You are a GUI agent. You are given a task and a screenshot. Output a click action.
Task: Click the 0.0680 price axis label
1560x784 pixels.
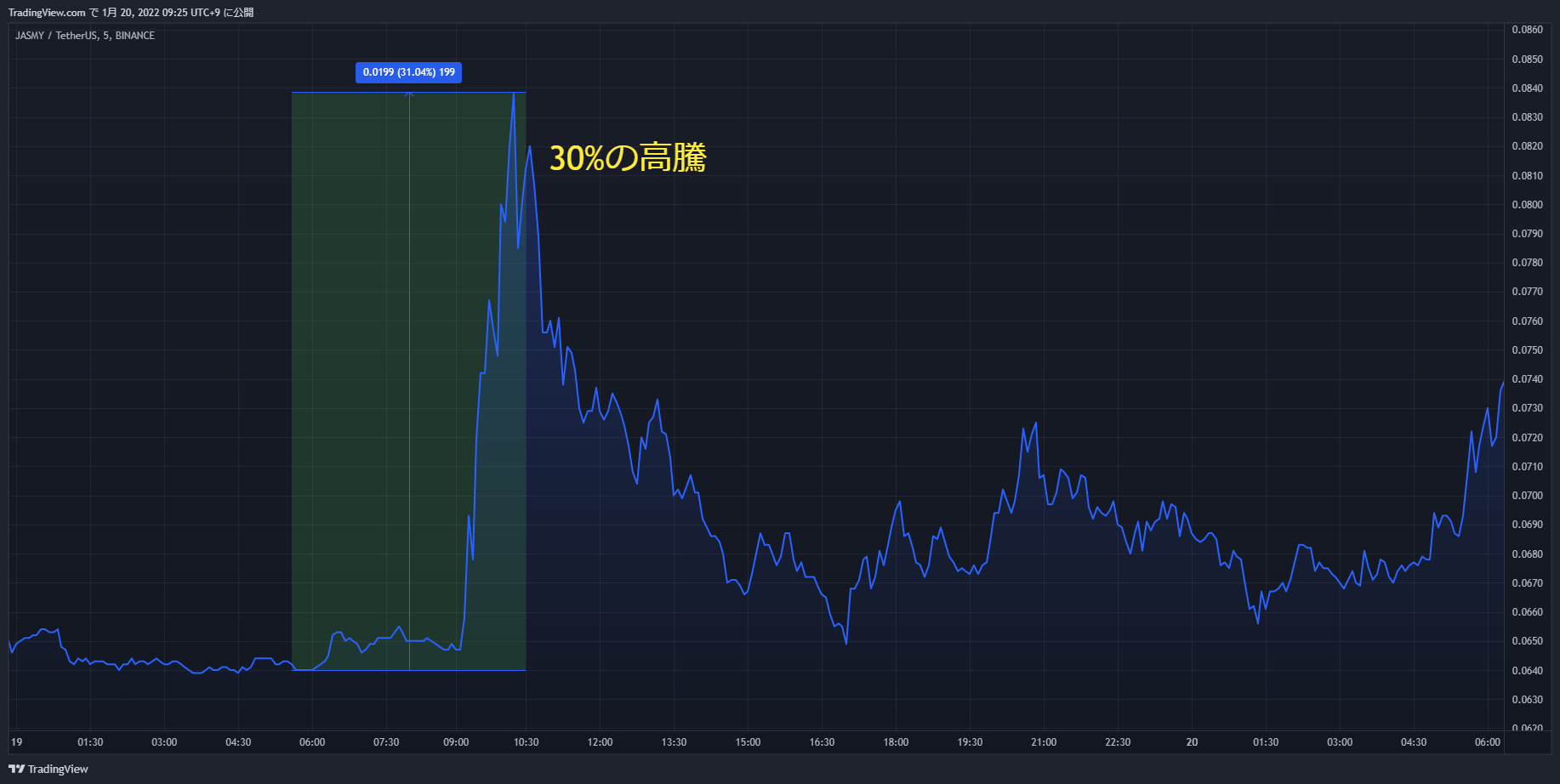tap(1527, 554)
